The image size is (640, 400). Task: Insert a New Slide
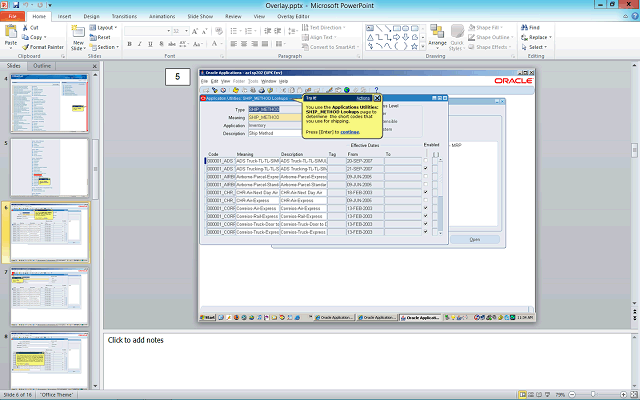click(x=78, y=38)
